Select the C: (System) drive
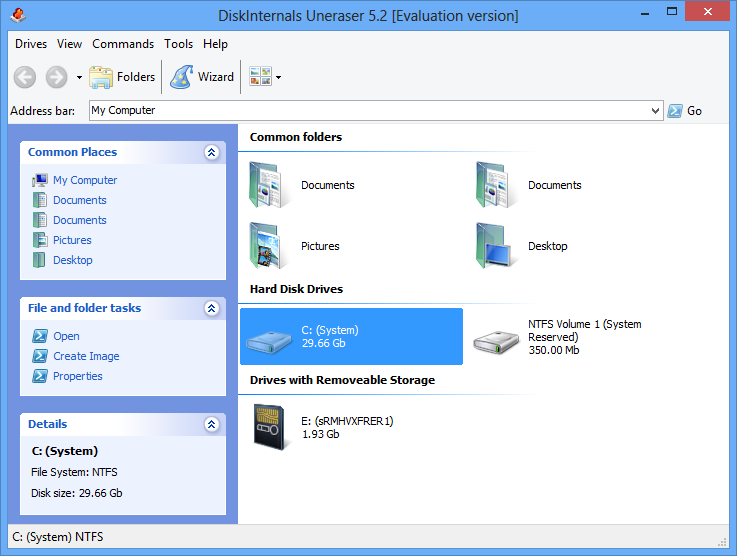Screen dimensions: 737x556 point(351,337)
